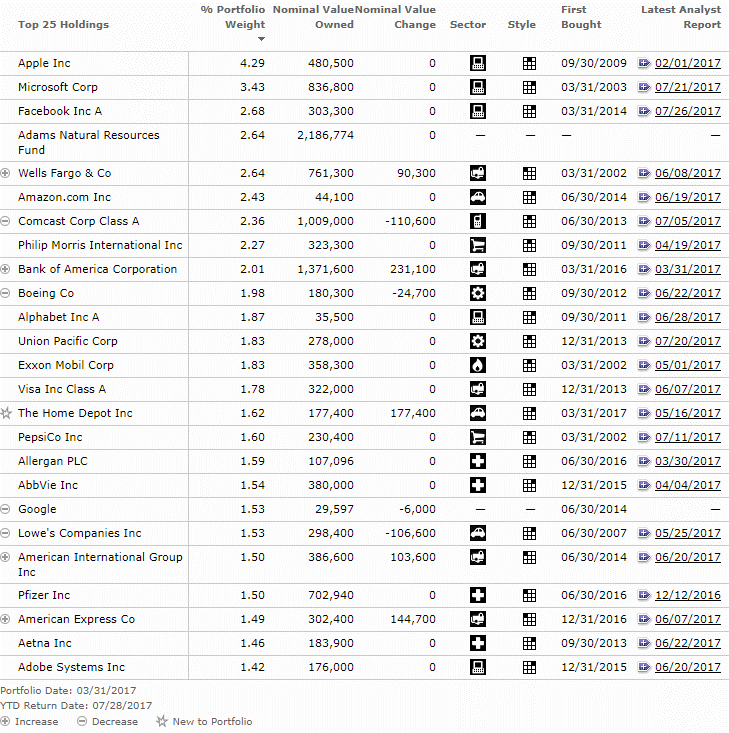
Task: Open Microsoft analyst report dated 07/21/2017
Action: tap(687, 87)
